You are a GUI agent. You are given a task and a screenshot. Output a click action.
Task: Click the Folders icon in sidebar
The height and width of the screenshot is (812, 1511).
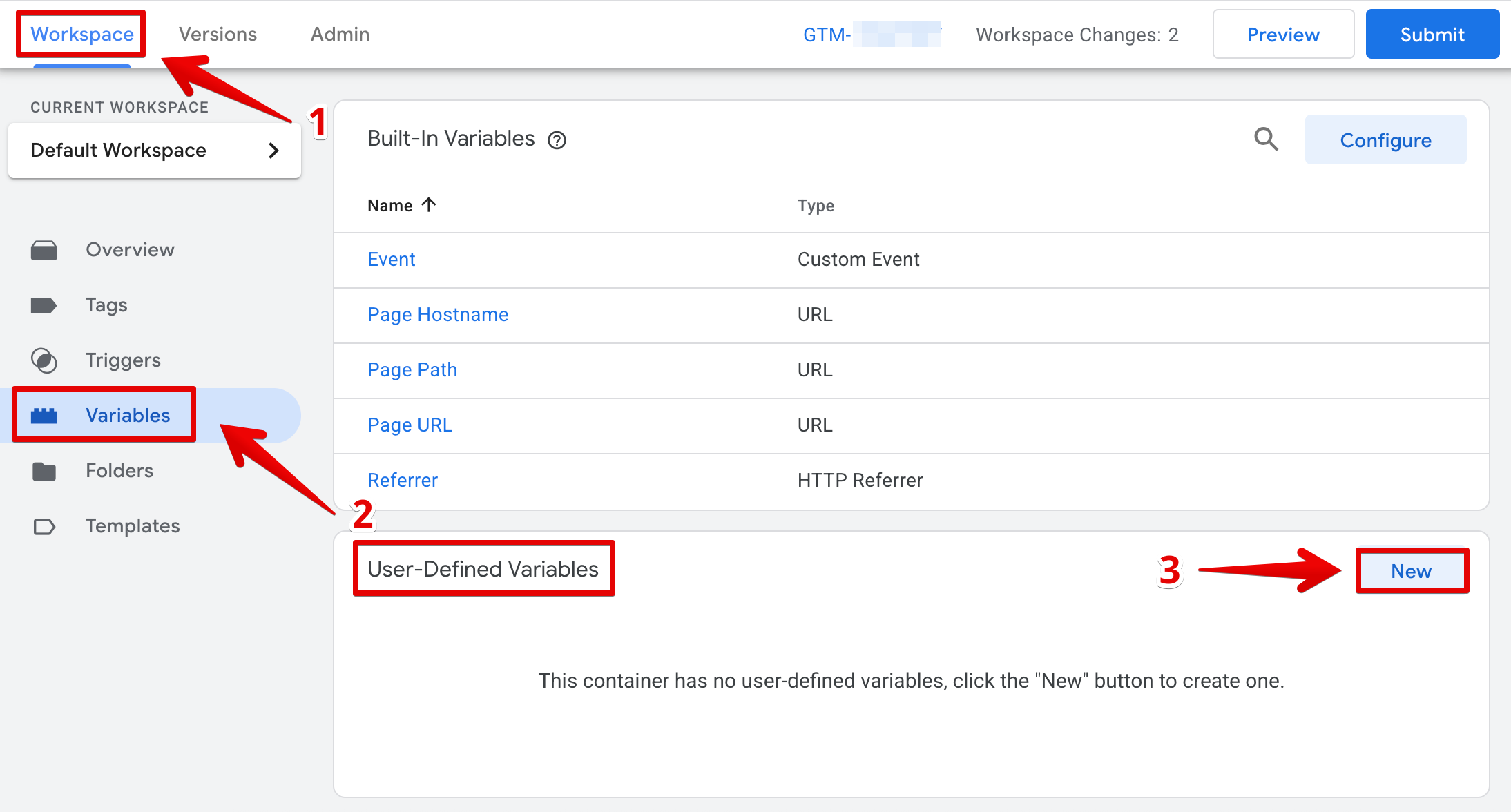click(44, 471)
